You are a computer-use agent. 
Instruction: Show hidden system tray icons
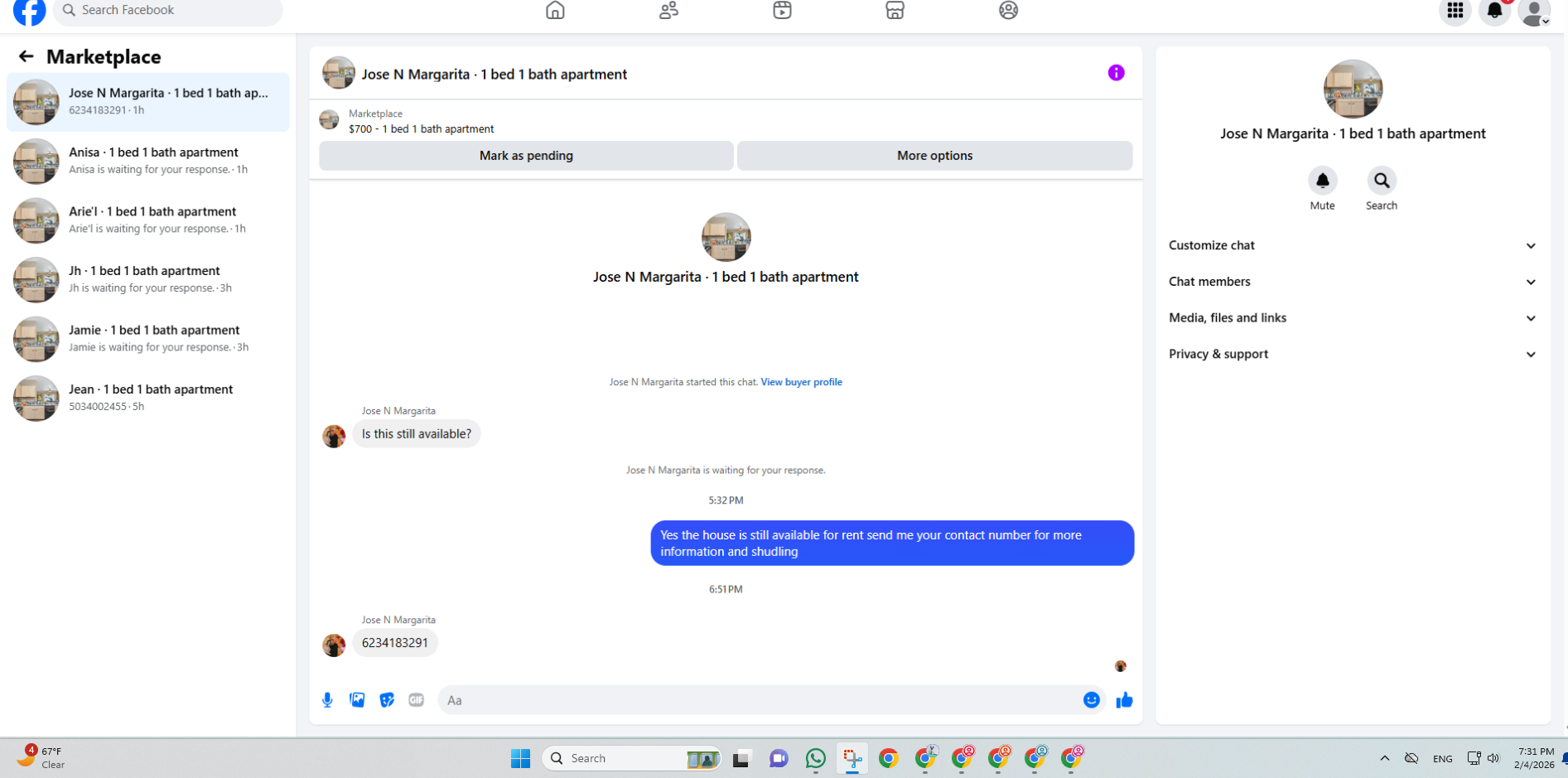pos(1385,758)
